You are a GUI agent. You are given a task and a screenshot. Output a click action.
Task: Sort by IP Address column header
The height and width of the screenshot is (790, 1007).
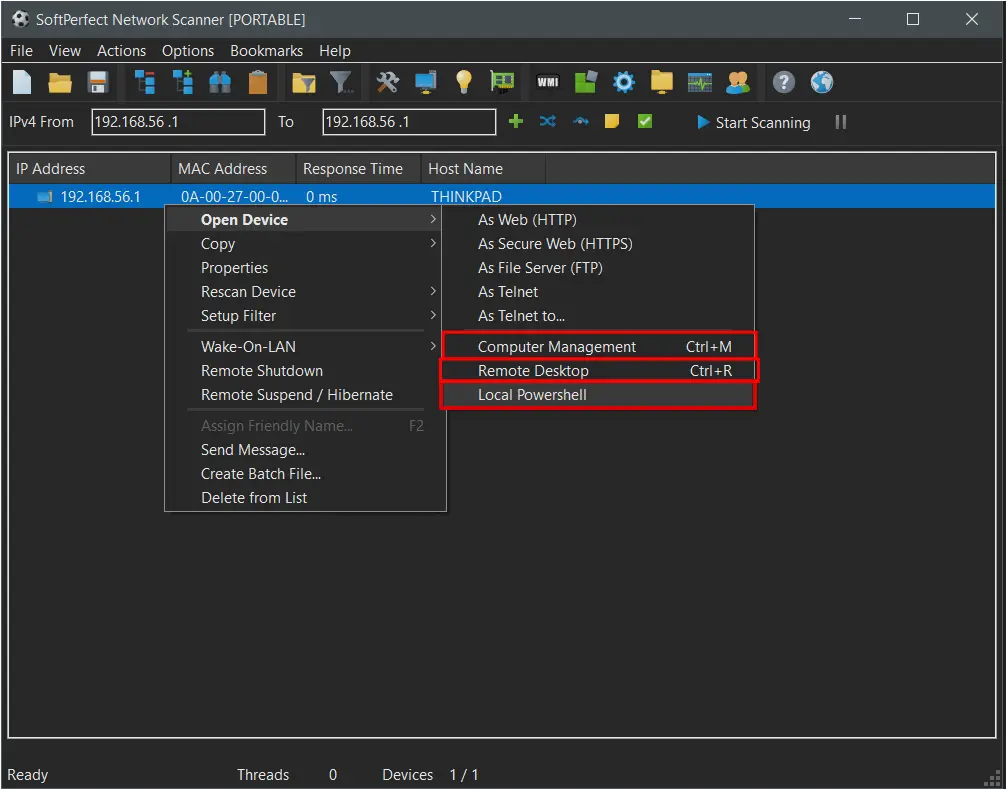(x=90, y=169)
